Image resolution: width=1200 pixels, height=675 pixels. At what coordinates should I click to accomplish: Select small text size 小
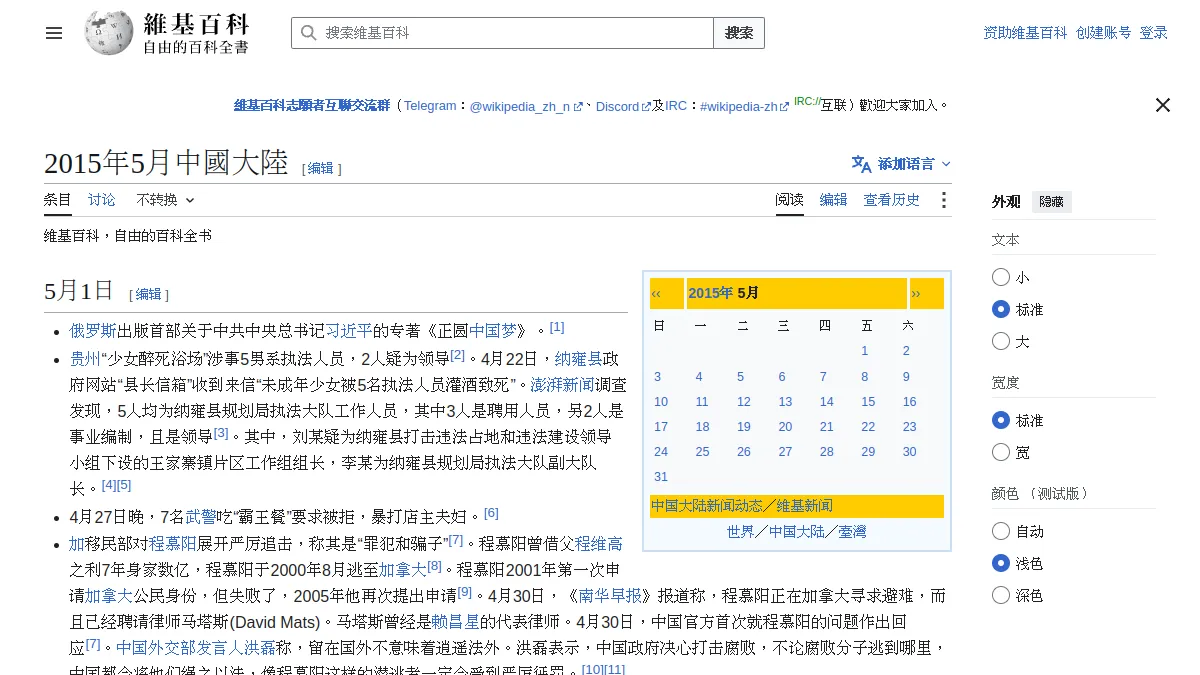(x=1001, y=277)
